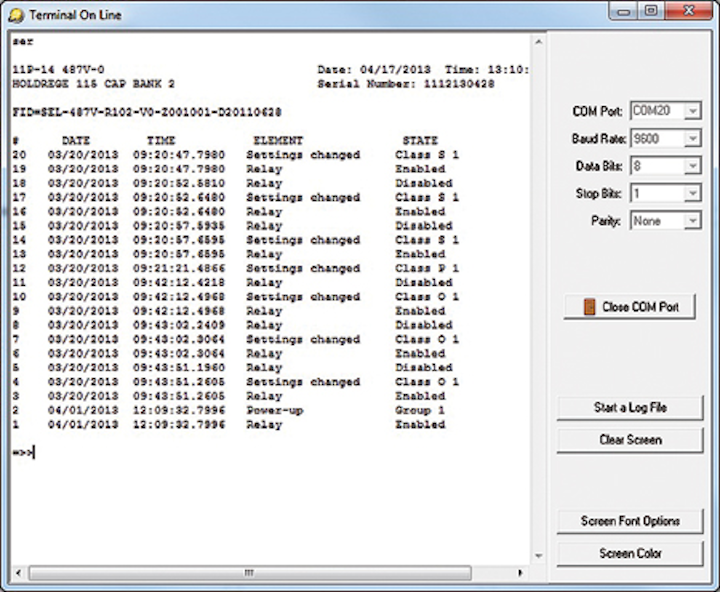Click Class O 1 state in row 10
Image resolution: width=720 pixels, height=592 pixels.
click(427, 297)
